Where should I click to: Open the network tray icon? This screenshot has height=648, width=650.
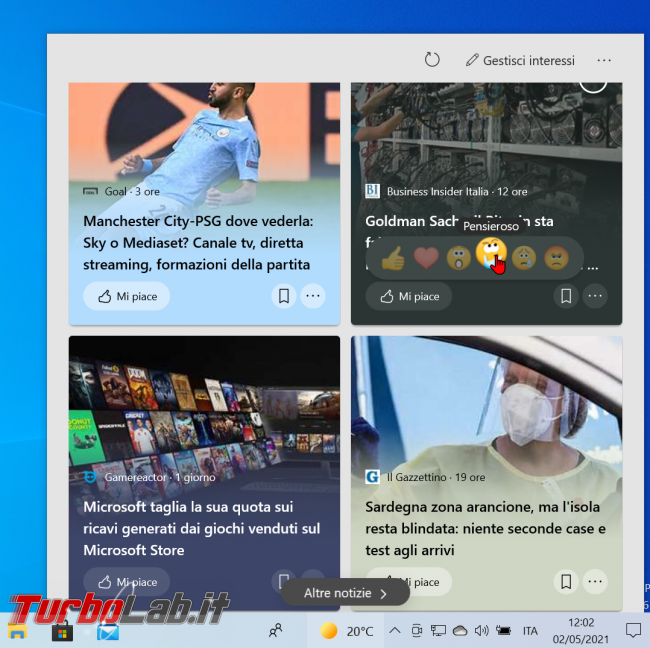438,631
